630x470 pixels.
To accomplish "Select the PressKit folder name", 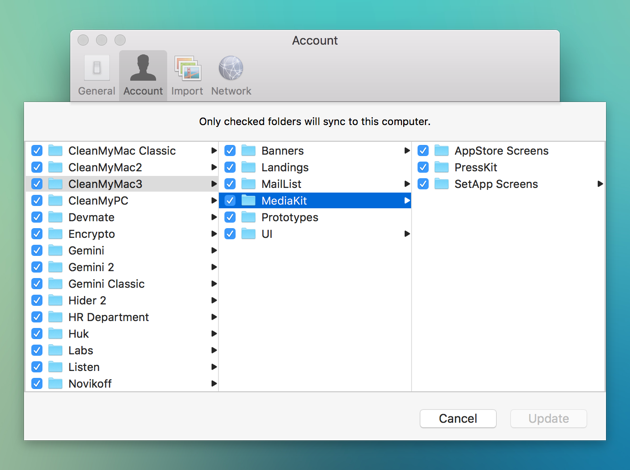I will (x=476, y=167).
